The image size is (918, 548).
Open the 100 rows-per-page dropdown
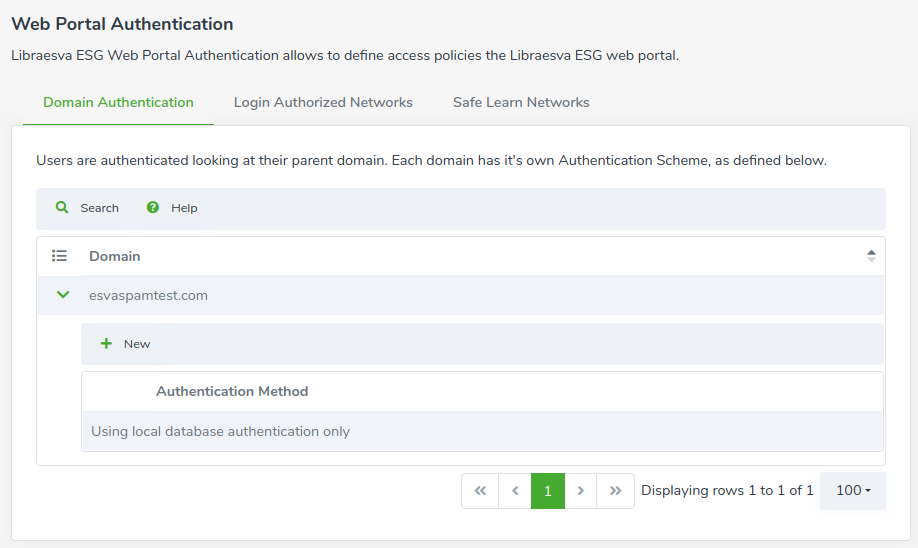[853, 491]
